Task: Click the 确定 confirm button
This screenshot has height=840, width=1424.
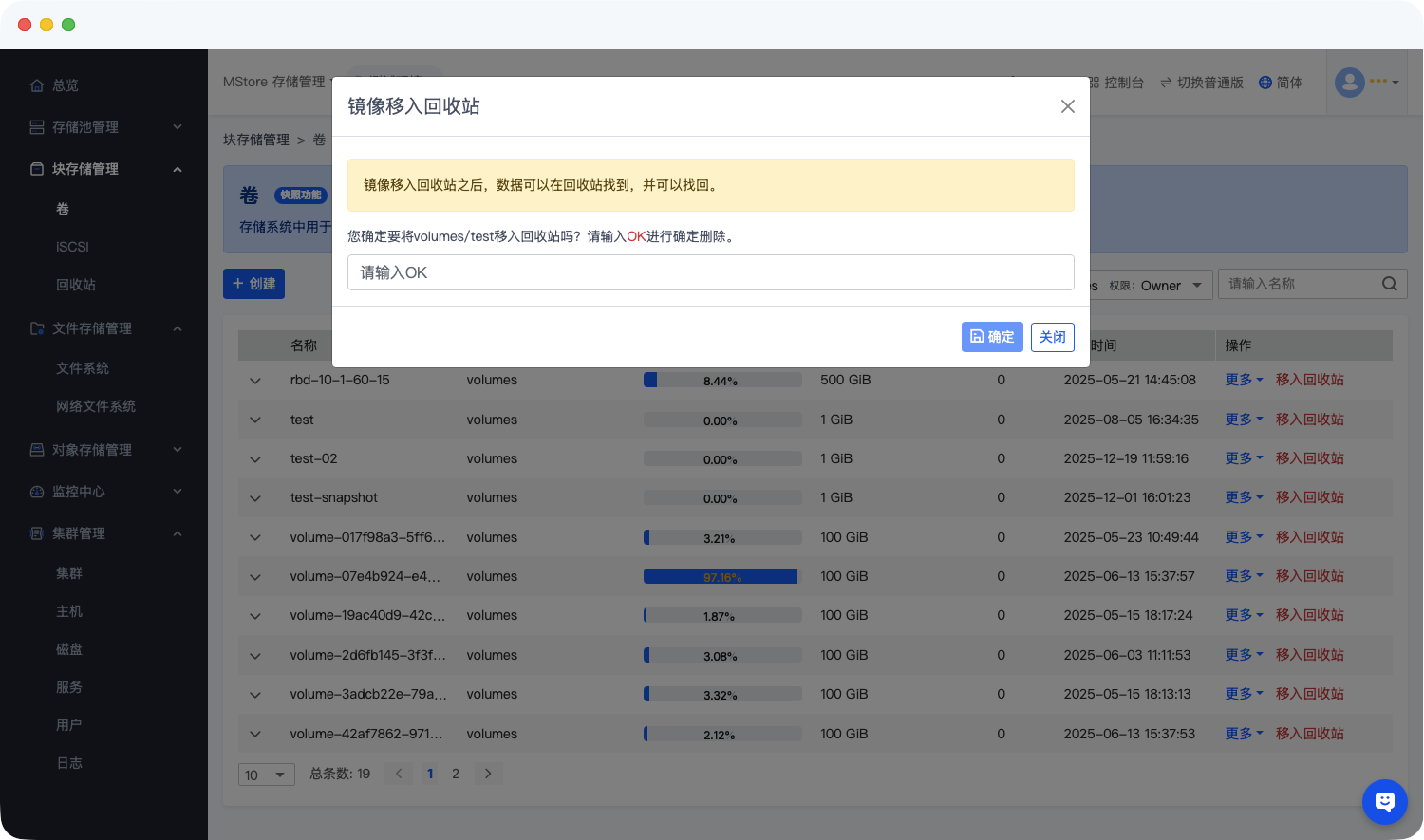Action: (992, 337)
